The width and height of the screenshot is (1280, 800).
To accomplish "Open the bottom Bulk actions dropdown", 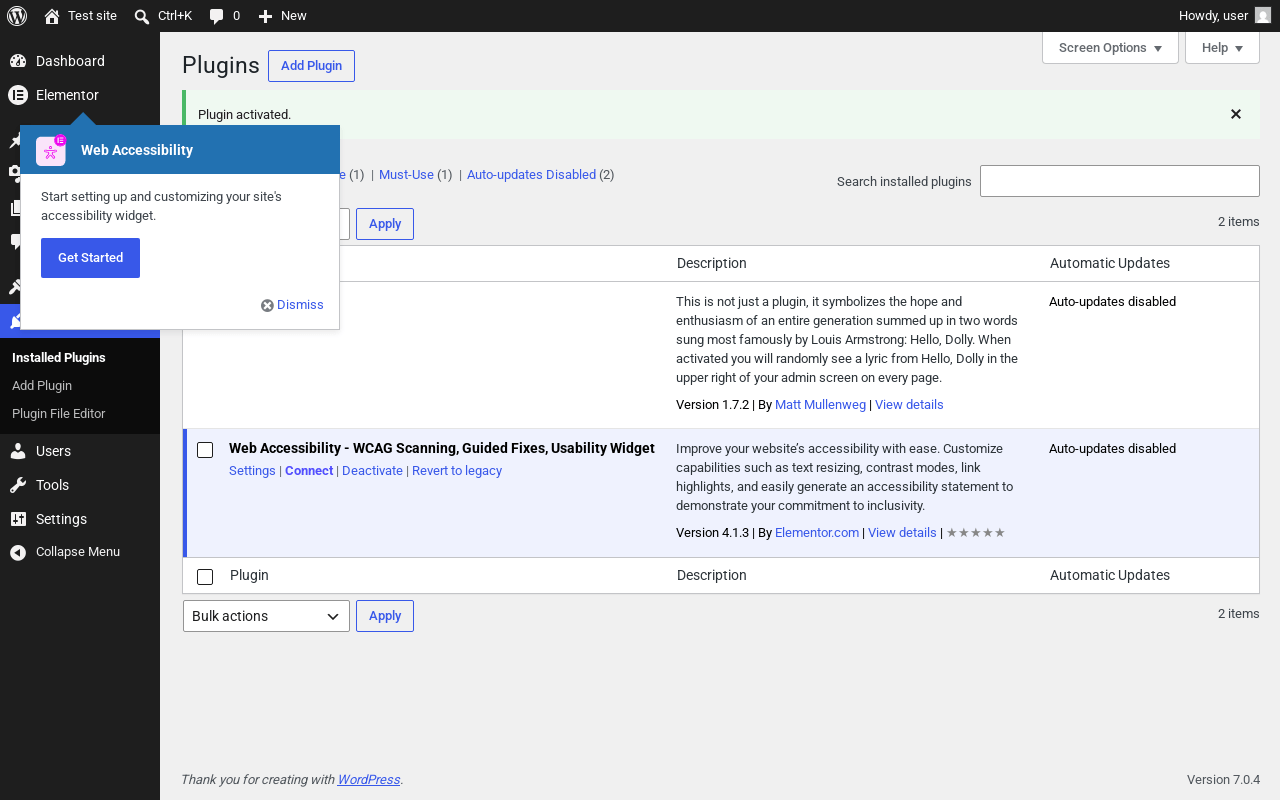I will [266, 616].
